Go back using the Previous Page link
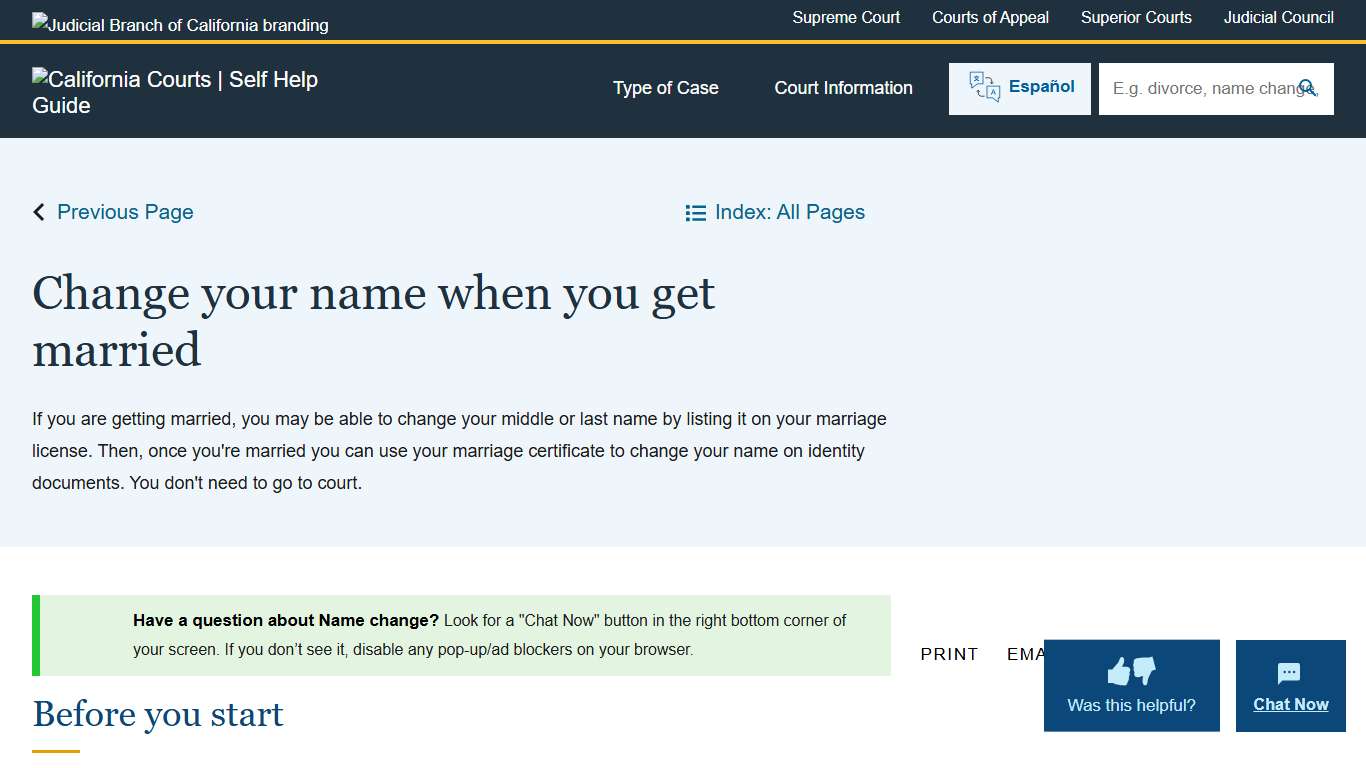Viewport: 1366px width, 768px height. [125, 212]
